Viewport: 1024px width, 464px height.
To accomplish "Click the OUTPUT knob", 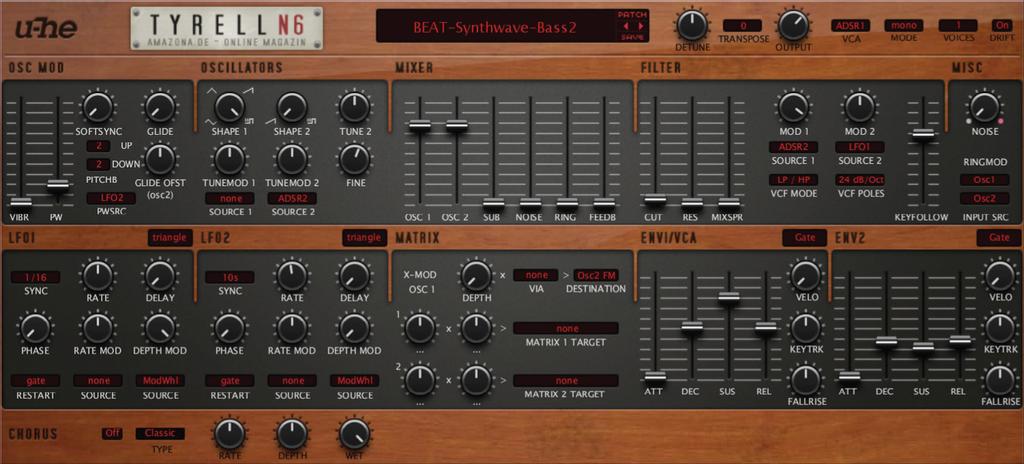I will point(793,25).
